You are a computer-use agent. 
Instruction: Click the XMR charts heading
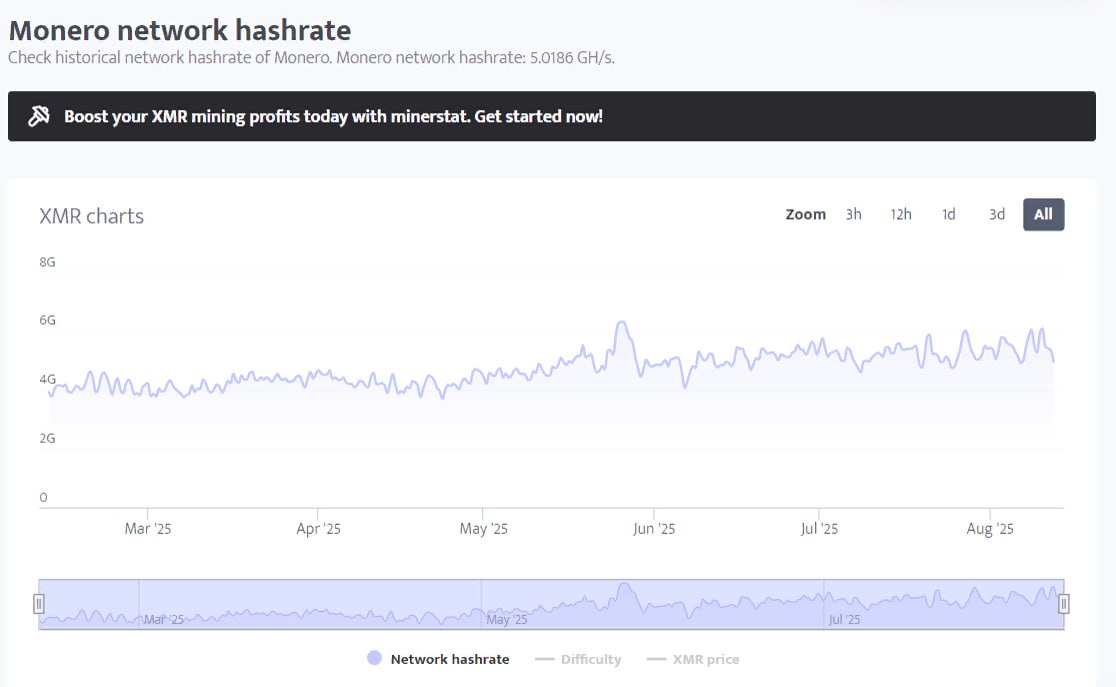(x=91, y=216)
